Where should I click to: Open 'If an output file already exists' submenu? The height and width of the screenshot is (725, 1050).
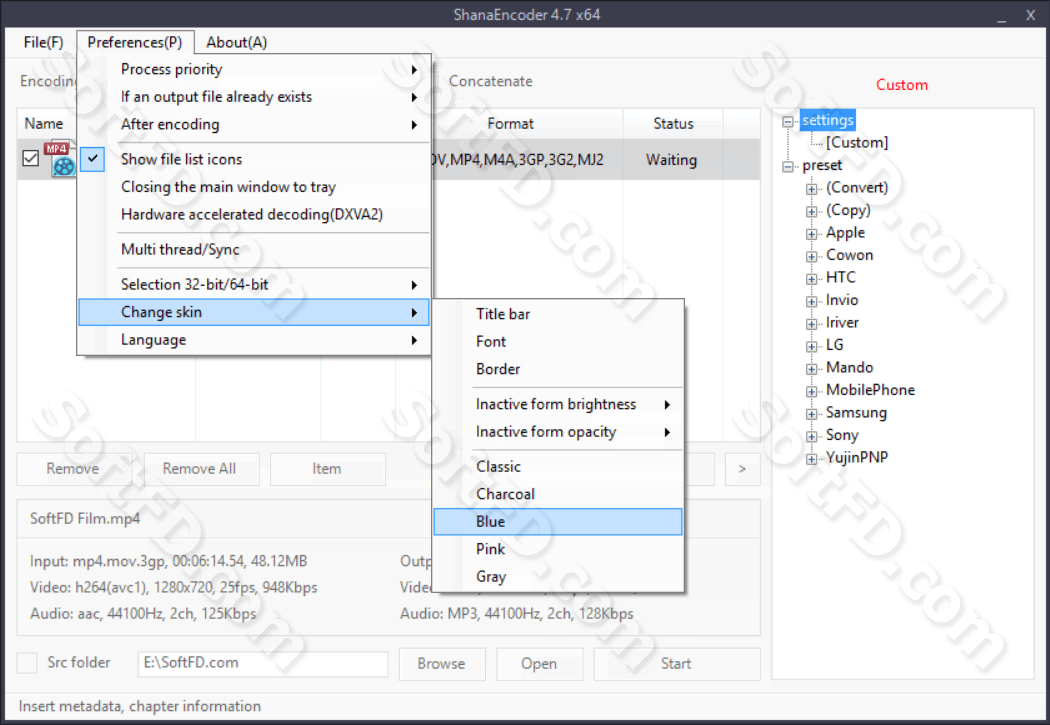(x=254, y=97)
